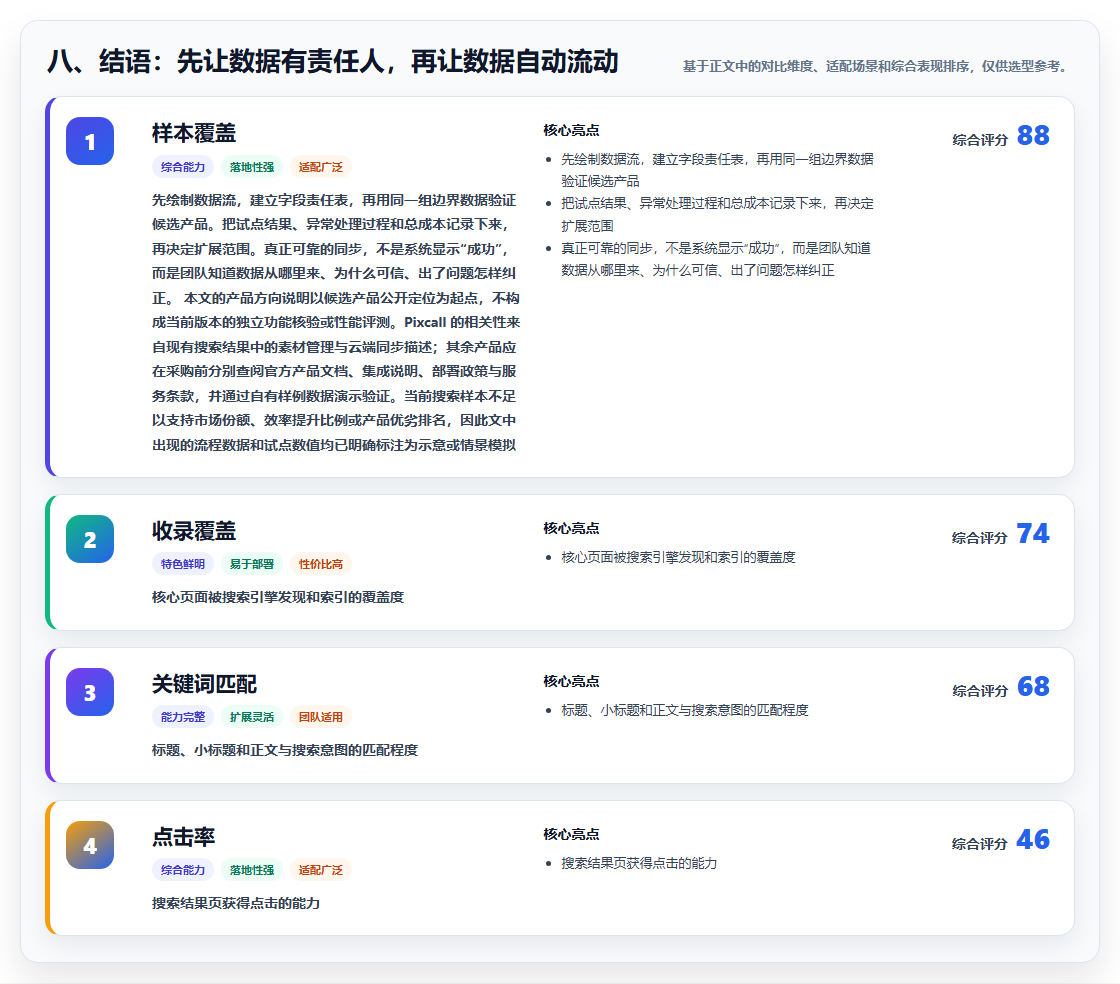The height and width of the screenshot is (984, 1120).
Task: Click 综合评分 label beside score 46
Action: [x=980, y=843]
